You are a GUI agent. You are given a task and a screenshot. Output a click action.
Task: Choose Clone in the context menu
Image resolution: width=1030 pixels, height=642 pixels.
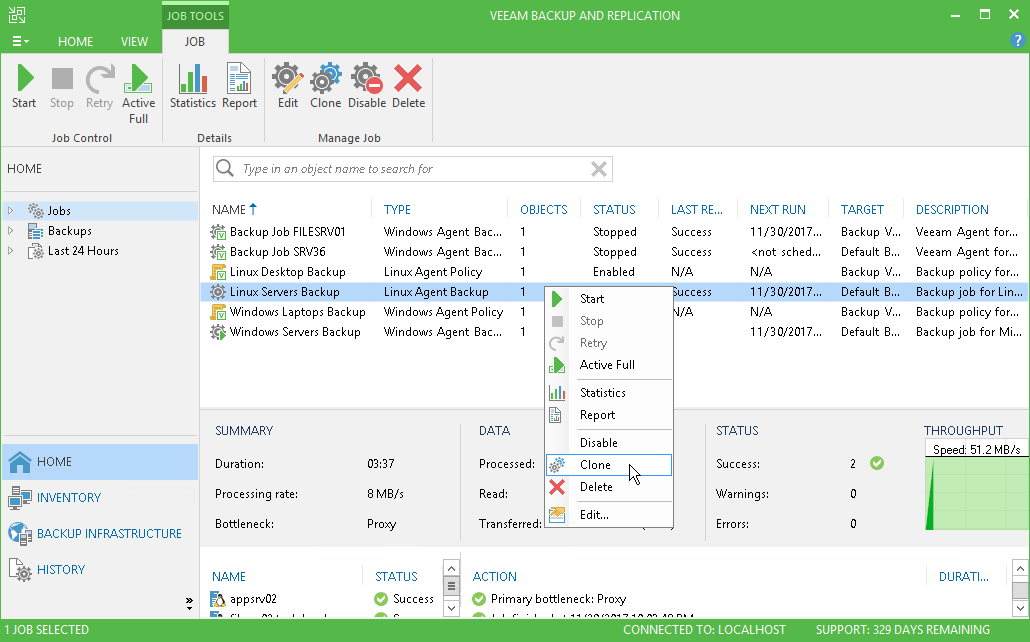pyautogui.click(x=609, y=465)
